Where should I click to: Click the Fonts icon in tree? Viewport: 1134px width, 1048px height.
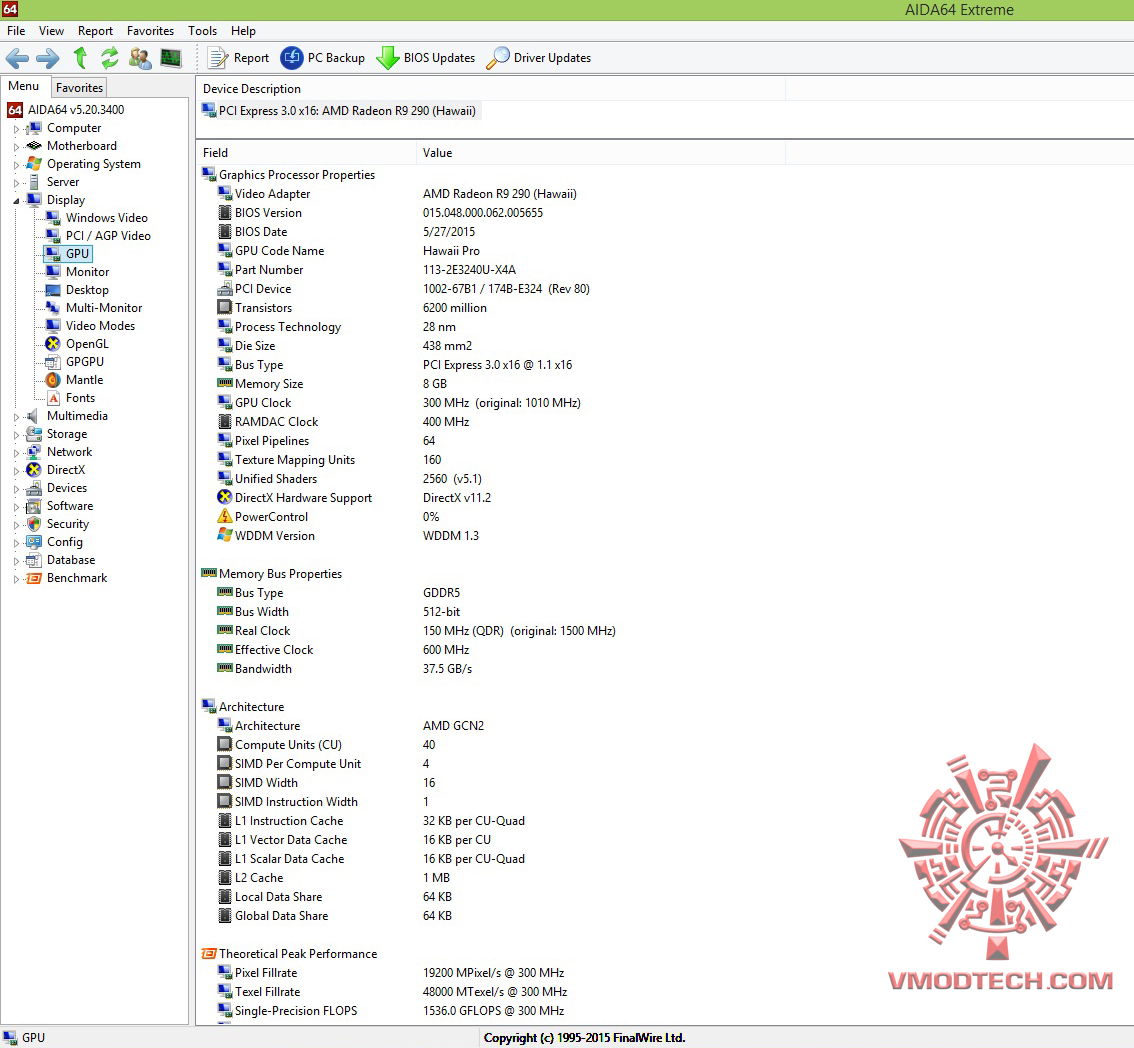click(53, 398)
